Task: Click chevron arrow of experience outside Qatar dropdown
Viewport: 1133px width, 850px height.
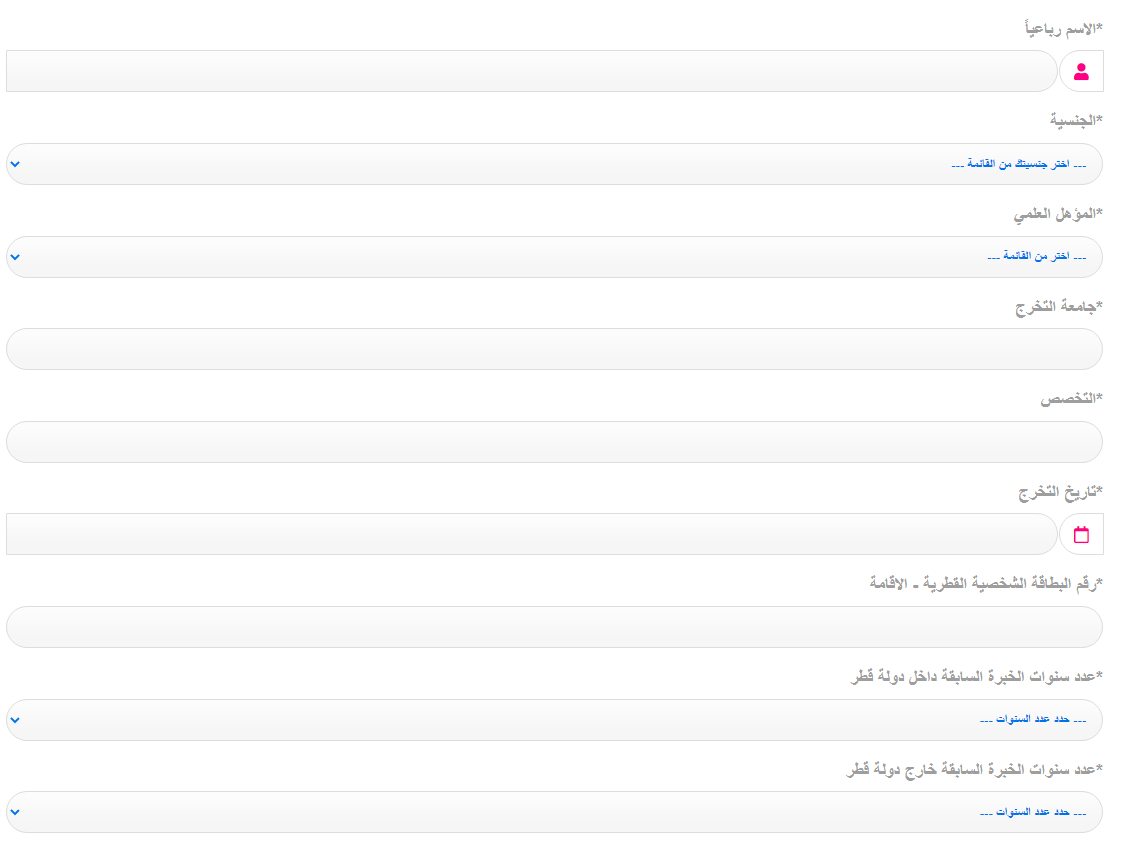Action: point(16,812)
